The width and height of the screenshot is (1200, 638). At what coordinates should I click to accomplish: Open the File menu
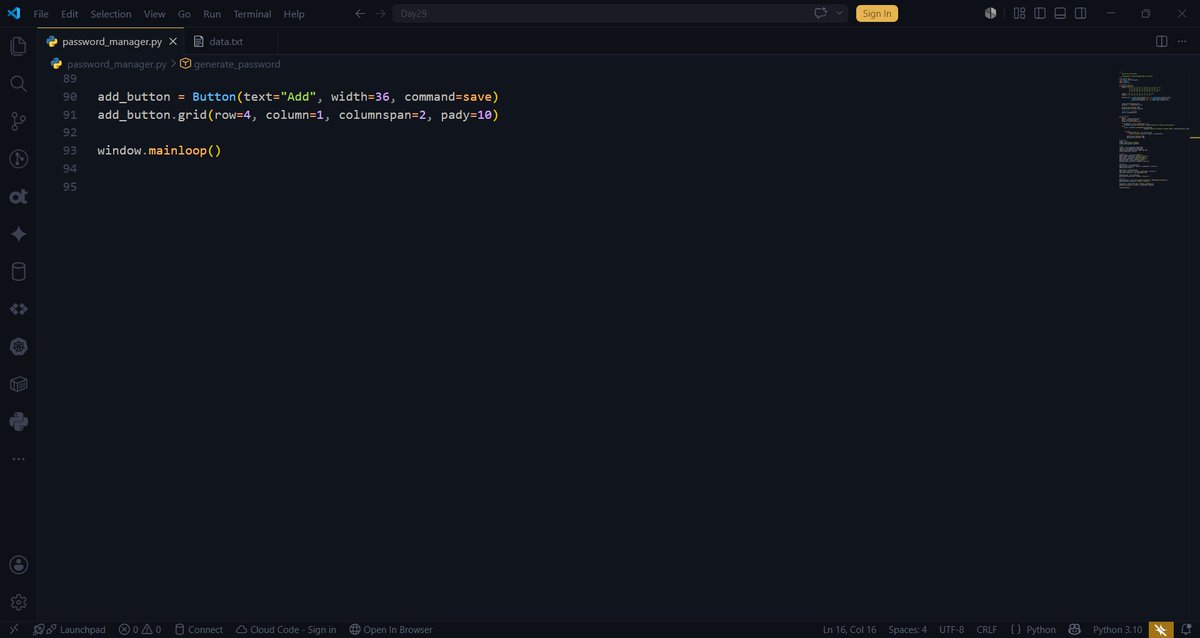pos(41,14)
